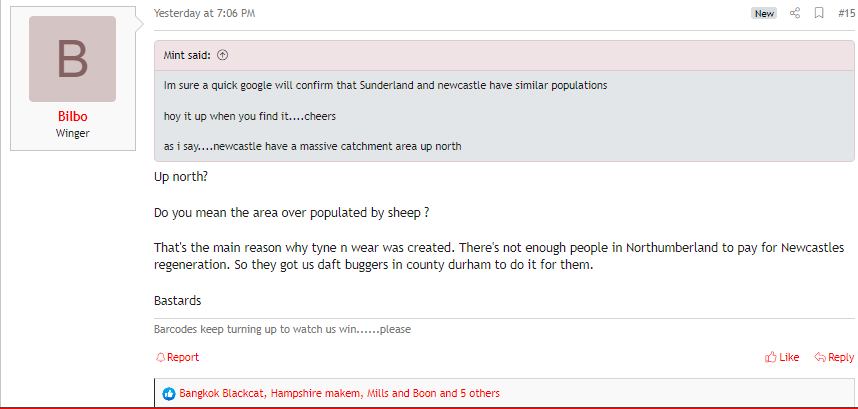Jump to Mint's original post via arrow icon
Screen dimensions: 858x409
point(222,55)
